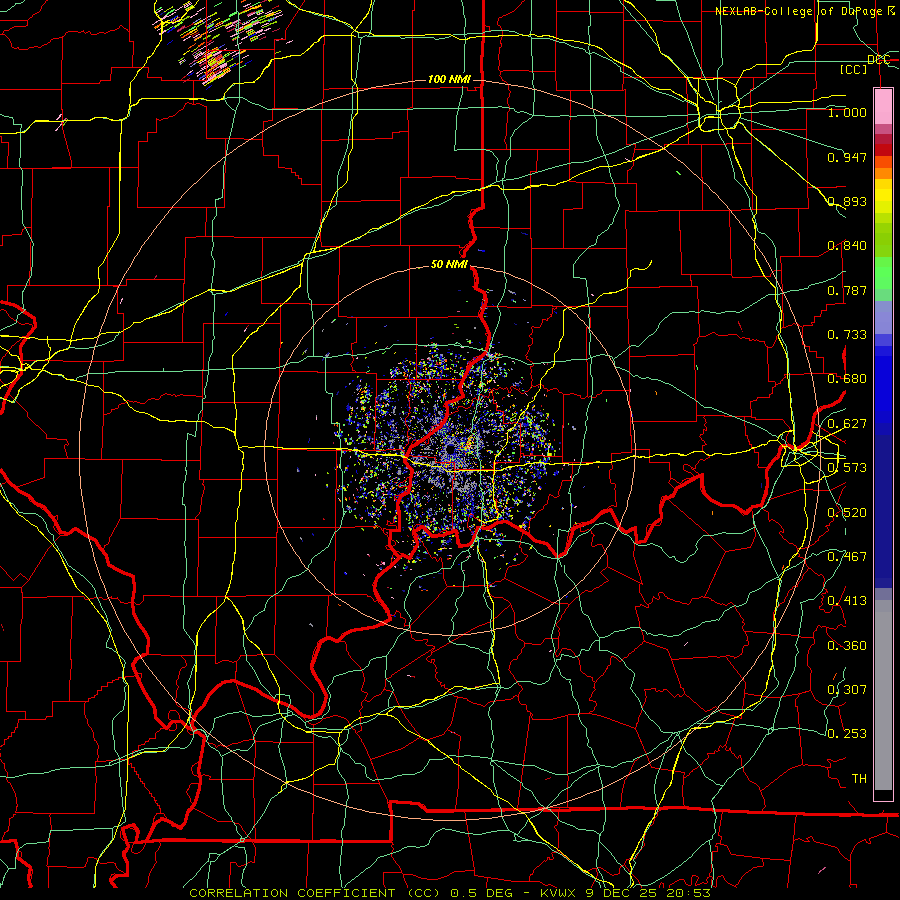Click the 0.627 legend value
The image size is (900, 900).
(847, 424)
